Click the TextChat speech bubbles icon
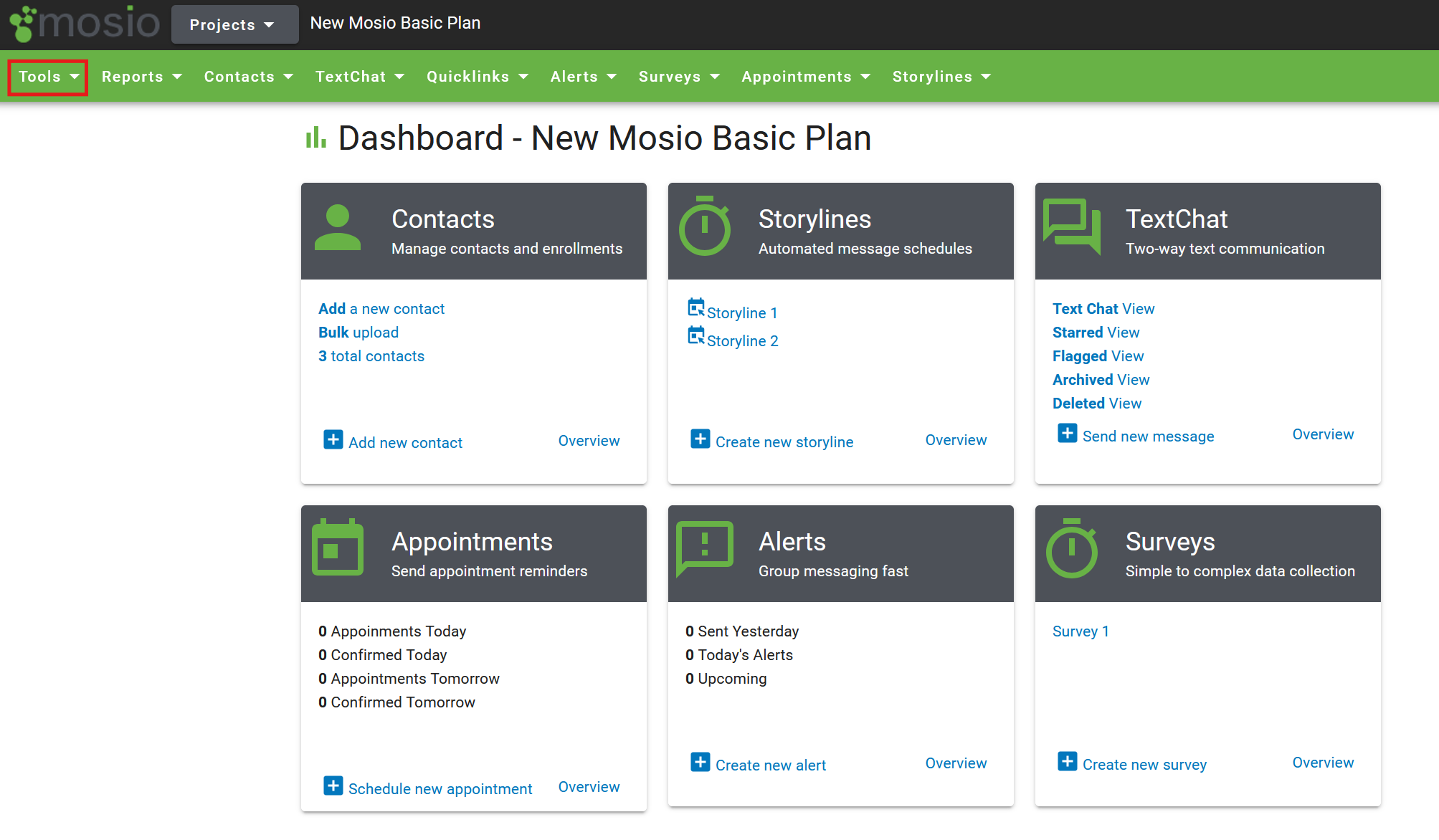 point(1072,226)
